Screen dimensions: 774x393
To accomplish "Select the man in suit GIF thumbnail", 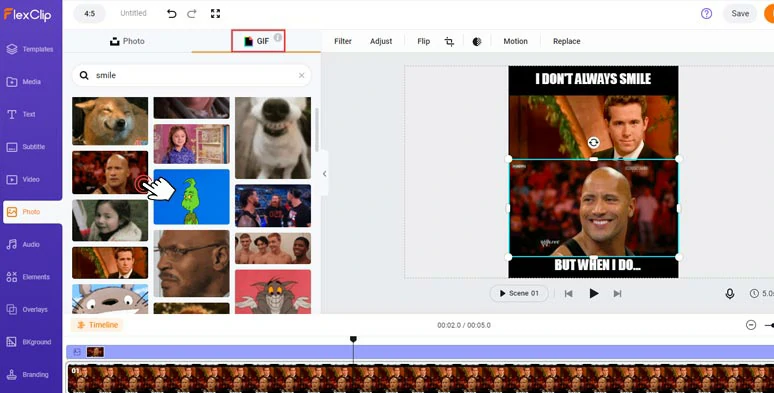I will click(x=110, y=263).
